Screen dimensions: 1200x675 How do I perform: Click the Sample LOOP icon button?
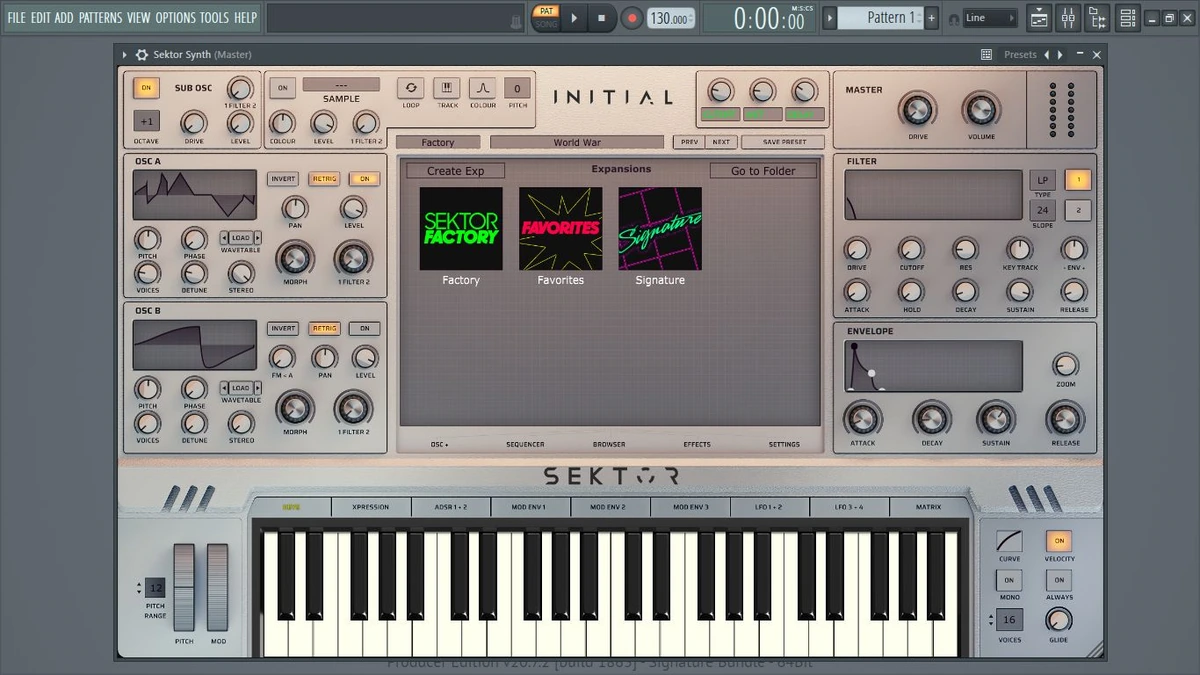pyautogui.click(x=411, y=88)
